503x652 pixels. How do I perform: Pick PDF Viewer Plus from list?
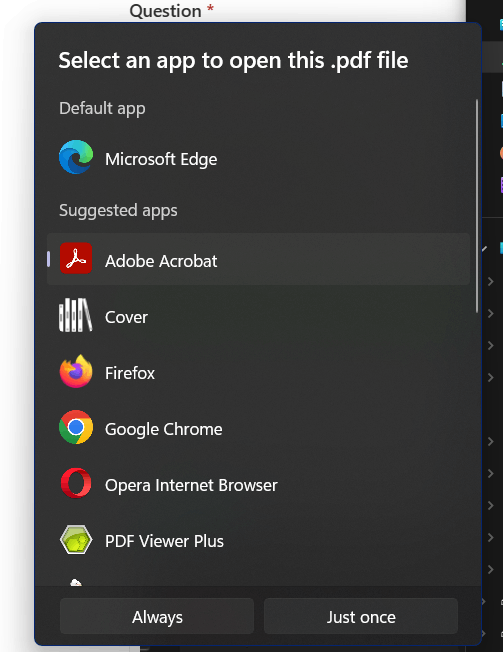tap(258, 540)
